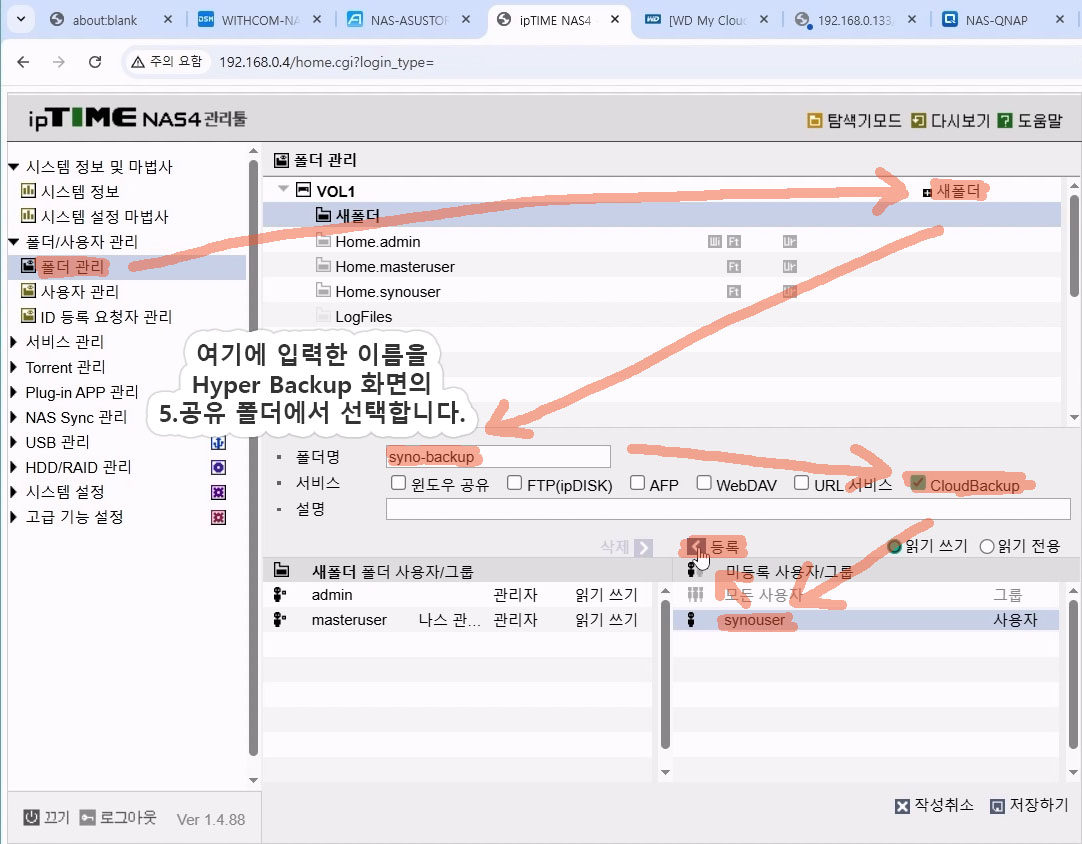This screenshot has height=844, width=1082.
Task: Click the 끄기 power off icon
Action: point(31,818)
